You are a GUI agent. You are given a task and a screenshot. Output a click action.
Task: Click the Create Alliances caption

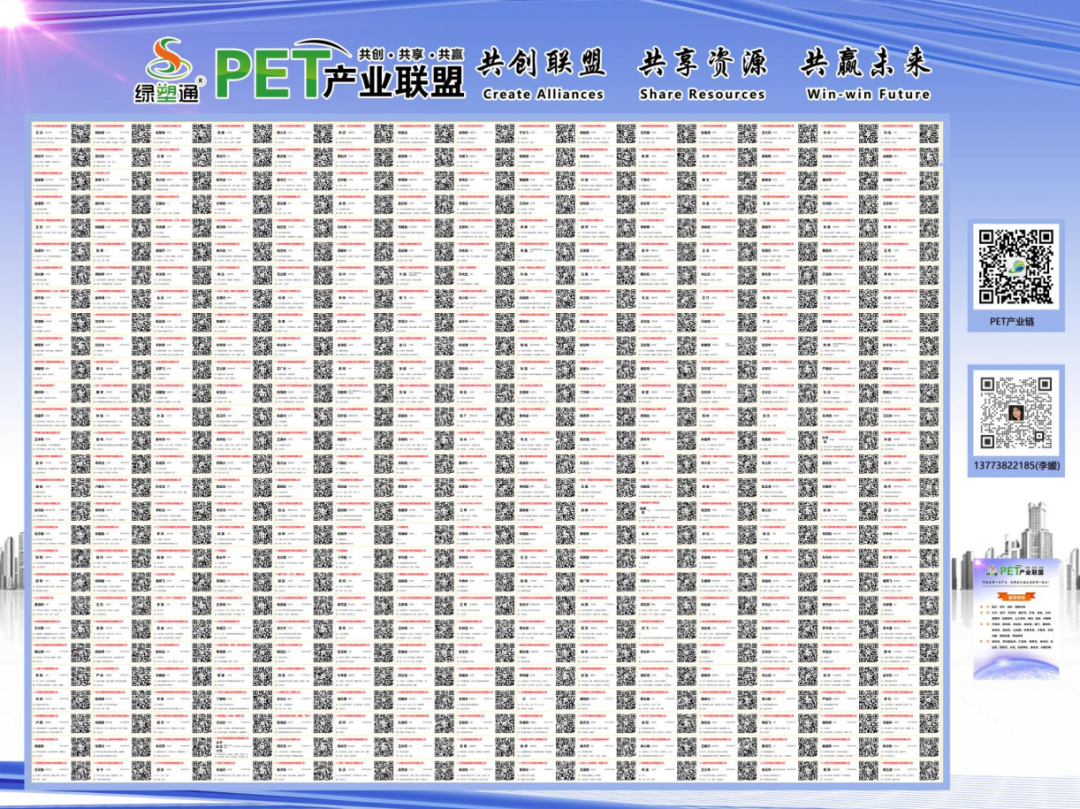tap(543, 94)
